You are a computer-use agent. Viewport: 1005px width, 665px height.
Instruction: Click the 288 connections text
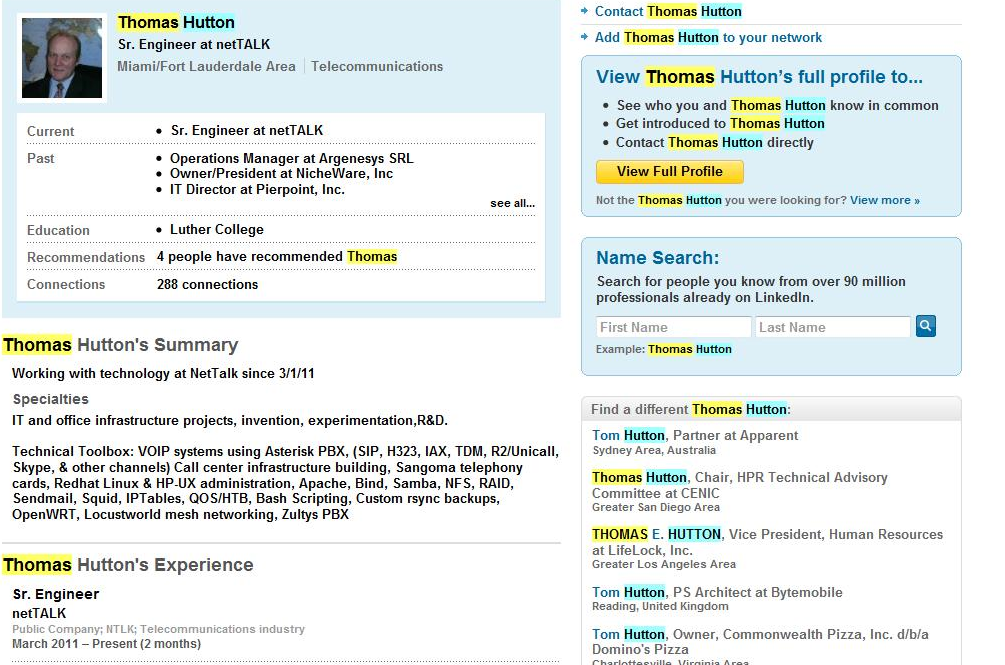coord(208,284)
